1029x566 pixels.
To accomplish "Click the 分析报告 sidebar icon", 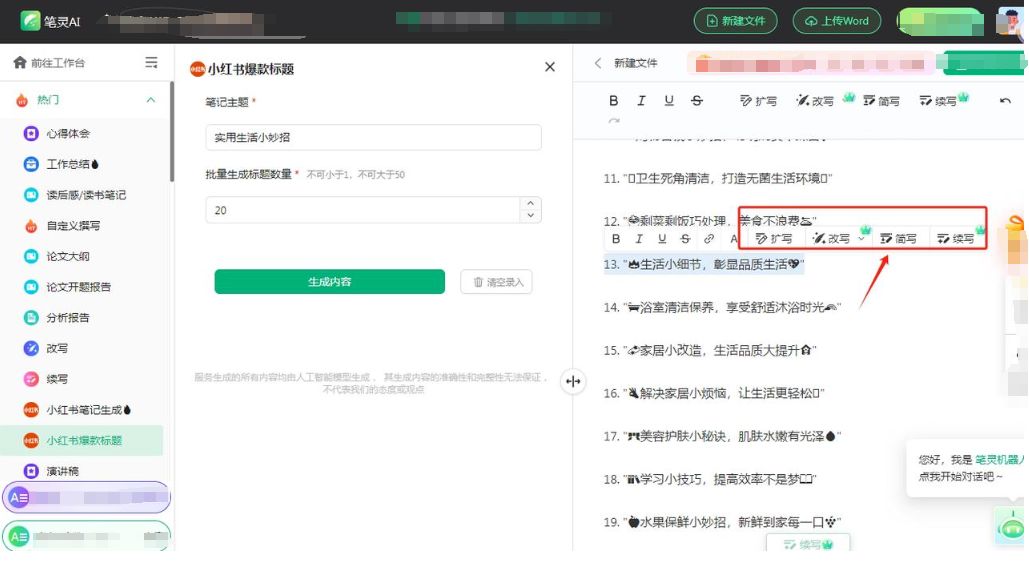I will pyautogui.click(x=31, y=318).
